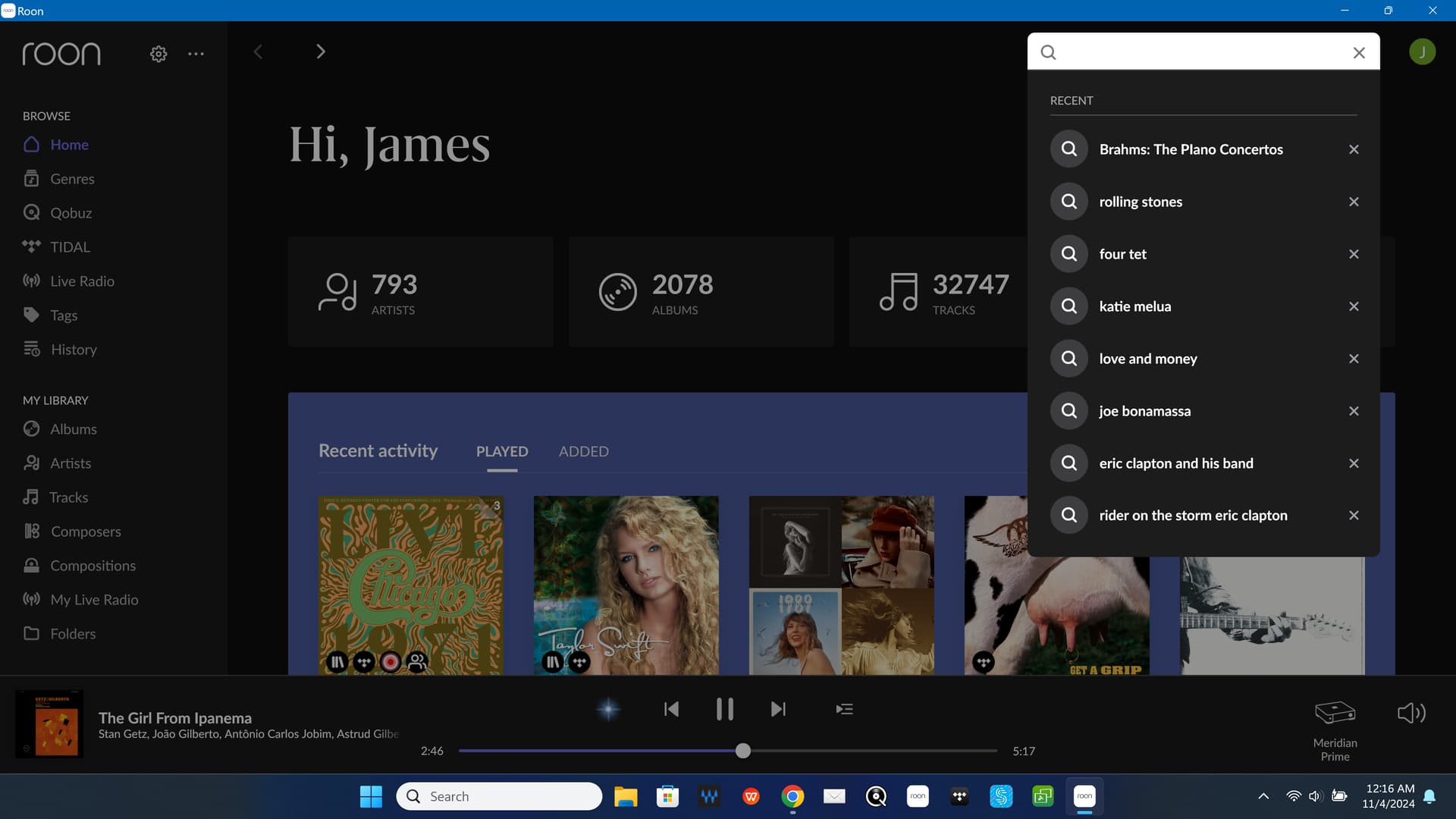Switch to the ADDED tab
The height and width of the screenshot is (819, 1456).
point(584,452)
